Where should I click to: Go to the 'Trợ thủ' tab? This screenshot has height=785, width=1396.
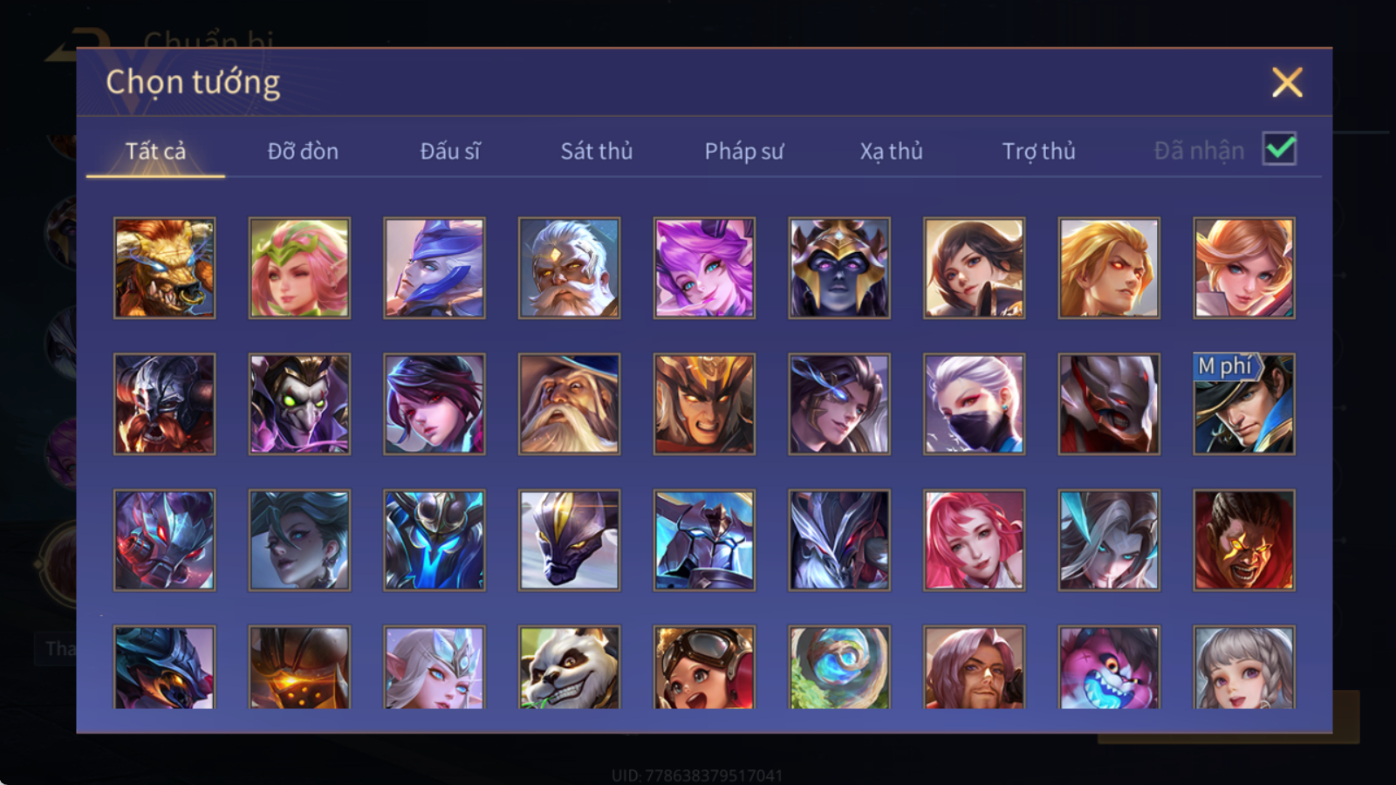(x=1039, y=151)
